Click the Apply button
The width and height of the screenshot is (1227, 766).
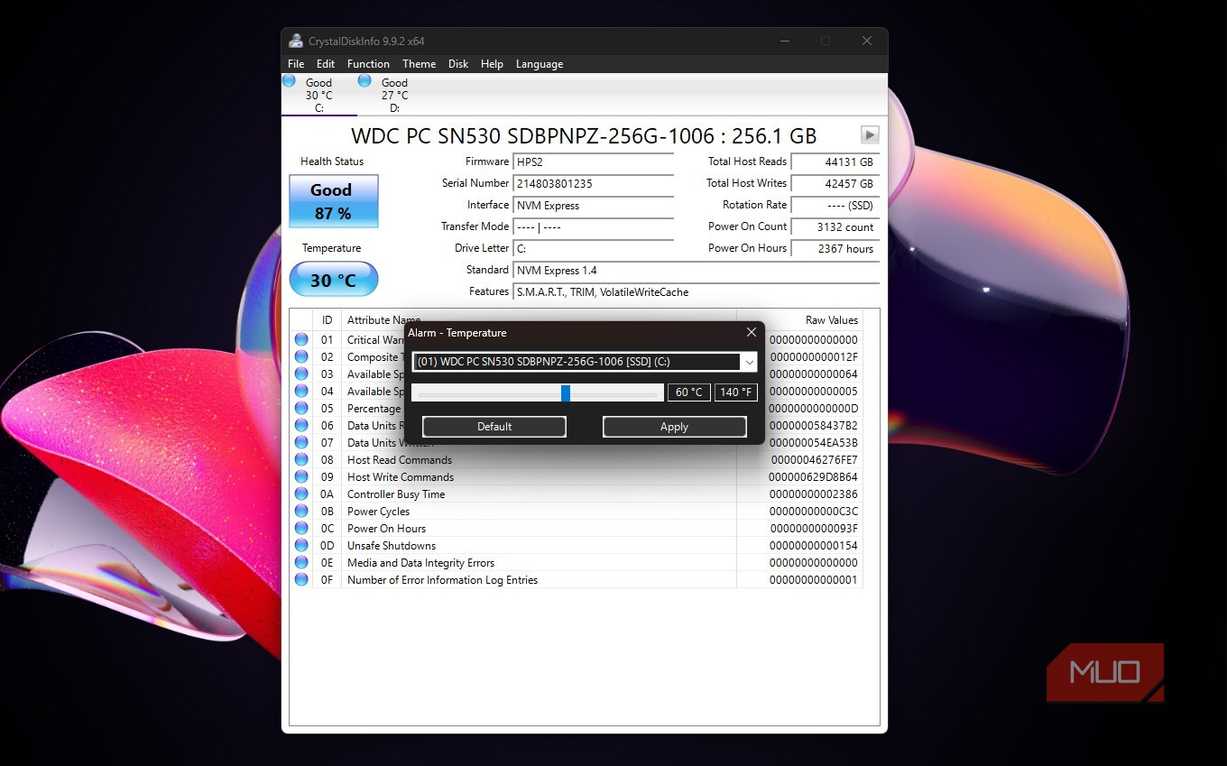tap(674, 427)
